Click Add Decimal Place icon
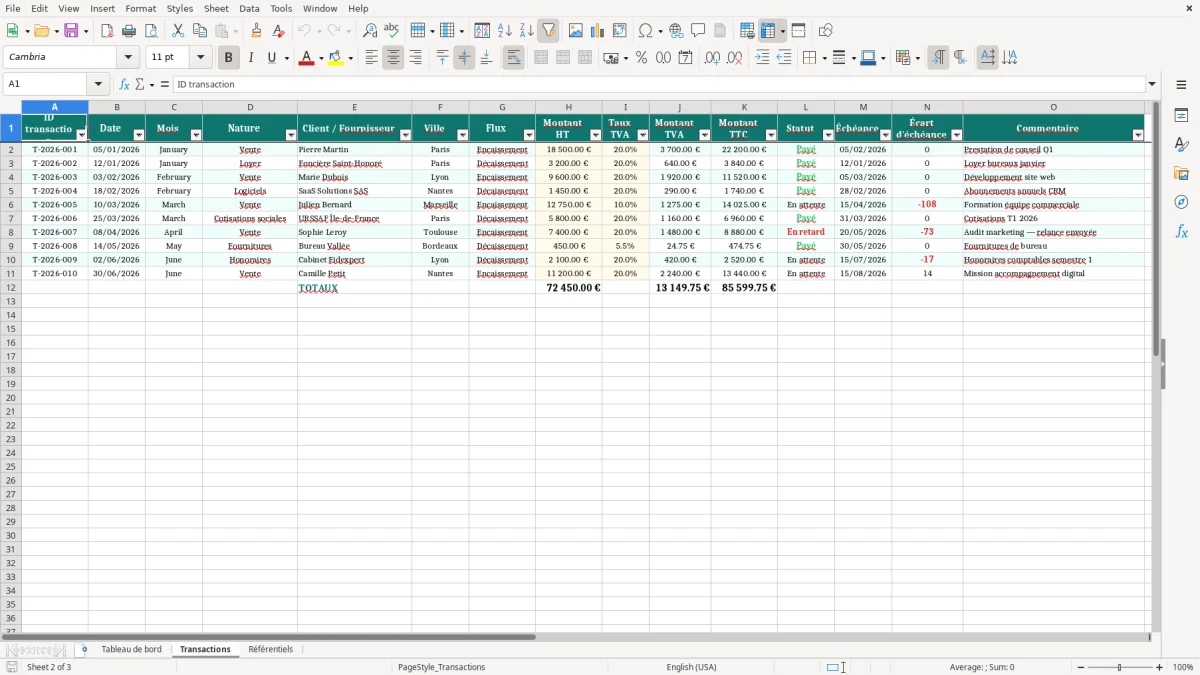Viewport: 1200px width, 675px height. point(713,58)
